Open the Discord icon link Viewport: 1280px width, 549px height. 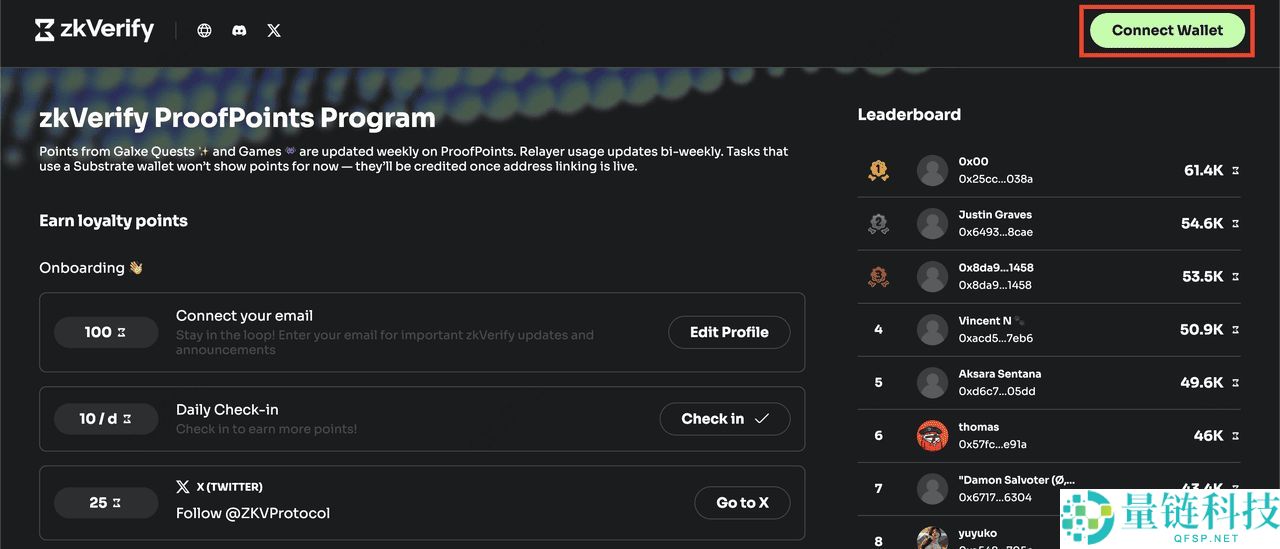pyautogui.click(x=239, y=30)
